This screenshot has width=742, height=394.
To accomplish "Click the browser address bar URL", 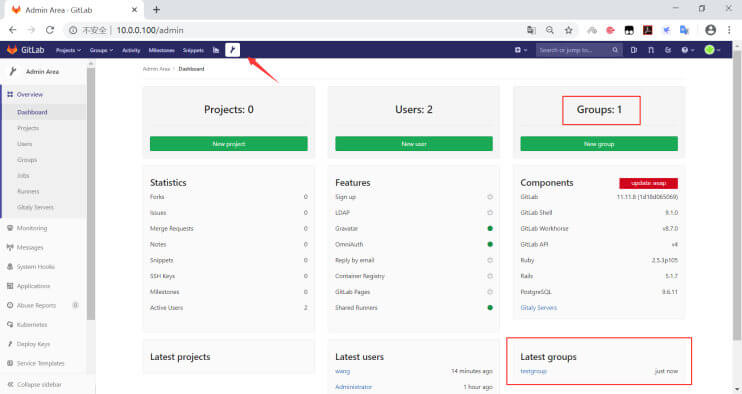I will tap(150, 30).
